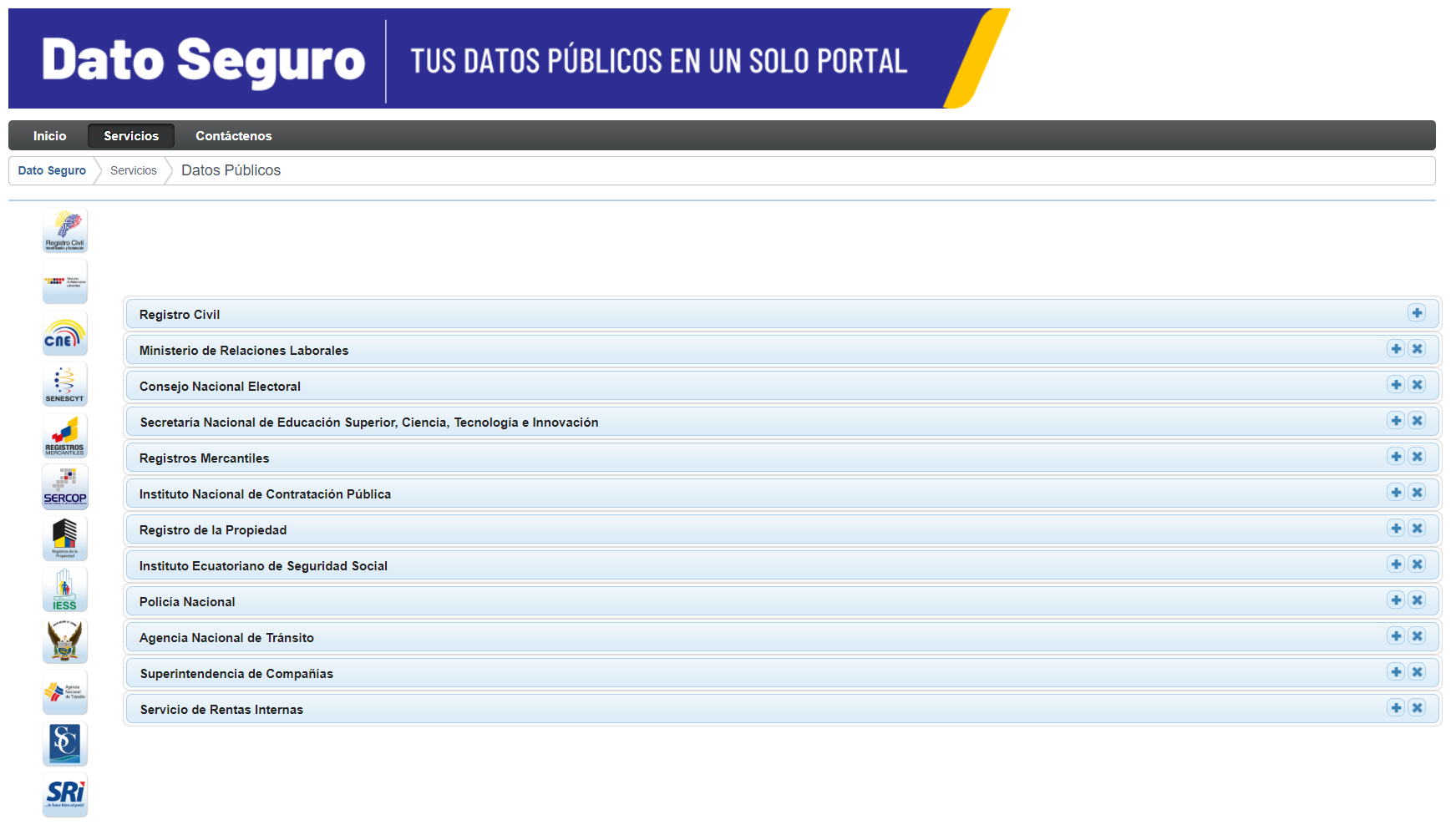Close the Superintendencia de Compañías panel
Image resolution: width=1456 pixels, height=830 pixels.
[1417, 672]
